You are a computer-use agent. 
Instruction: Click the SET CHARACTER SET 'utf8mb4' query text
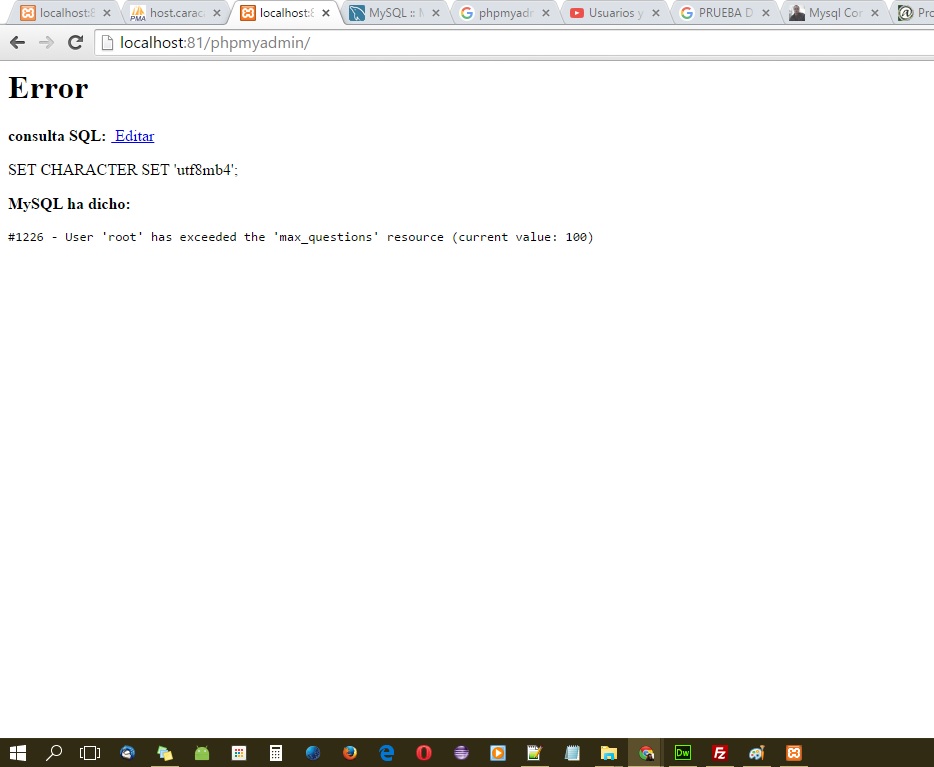tap(123, 170)
